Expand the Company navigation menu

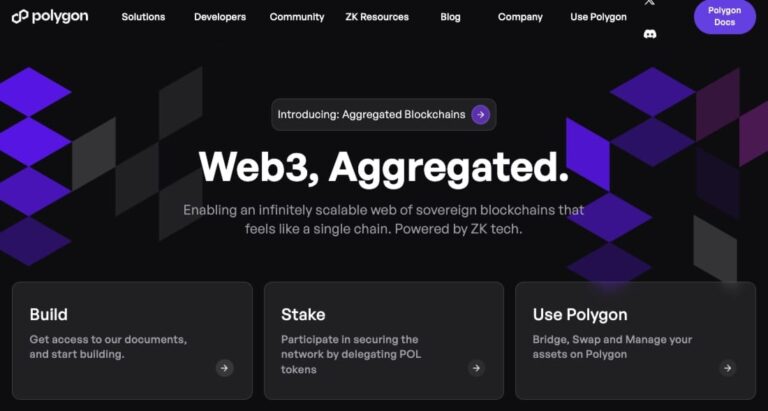tap(520, 17)
